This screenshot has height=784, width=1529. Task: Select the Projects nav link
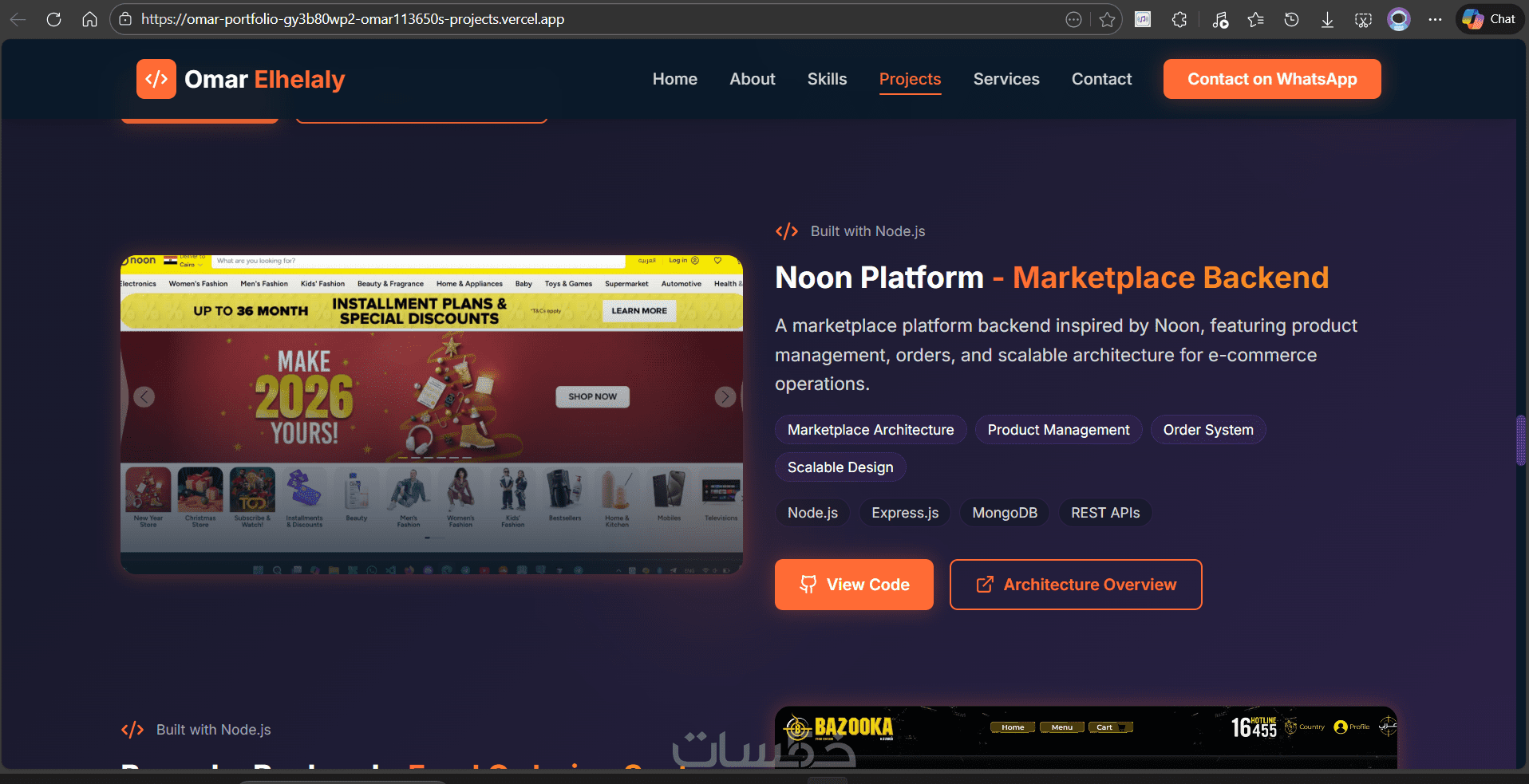click(911, 79)
